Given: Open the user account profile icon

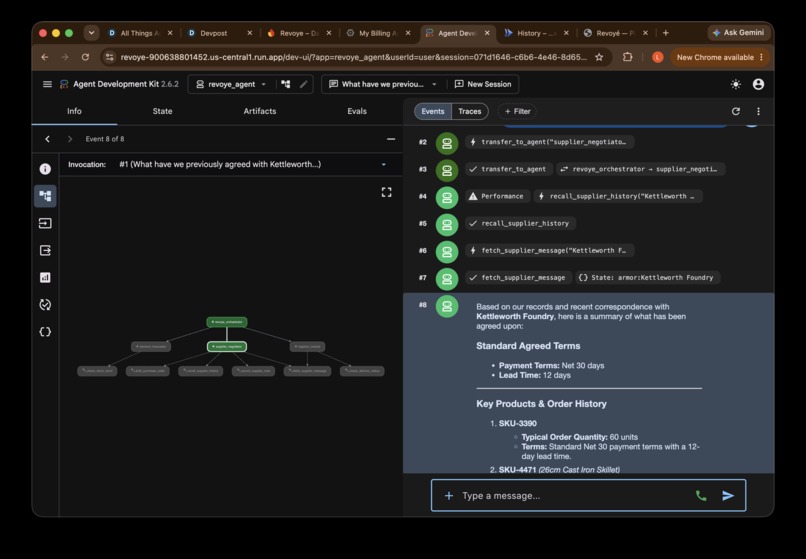Looking at the screenshot, I should 758,84.
